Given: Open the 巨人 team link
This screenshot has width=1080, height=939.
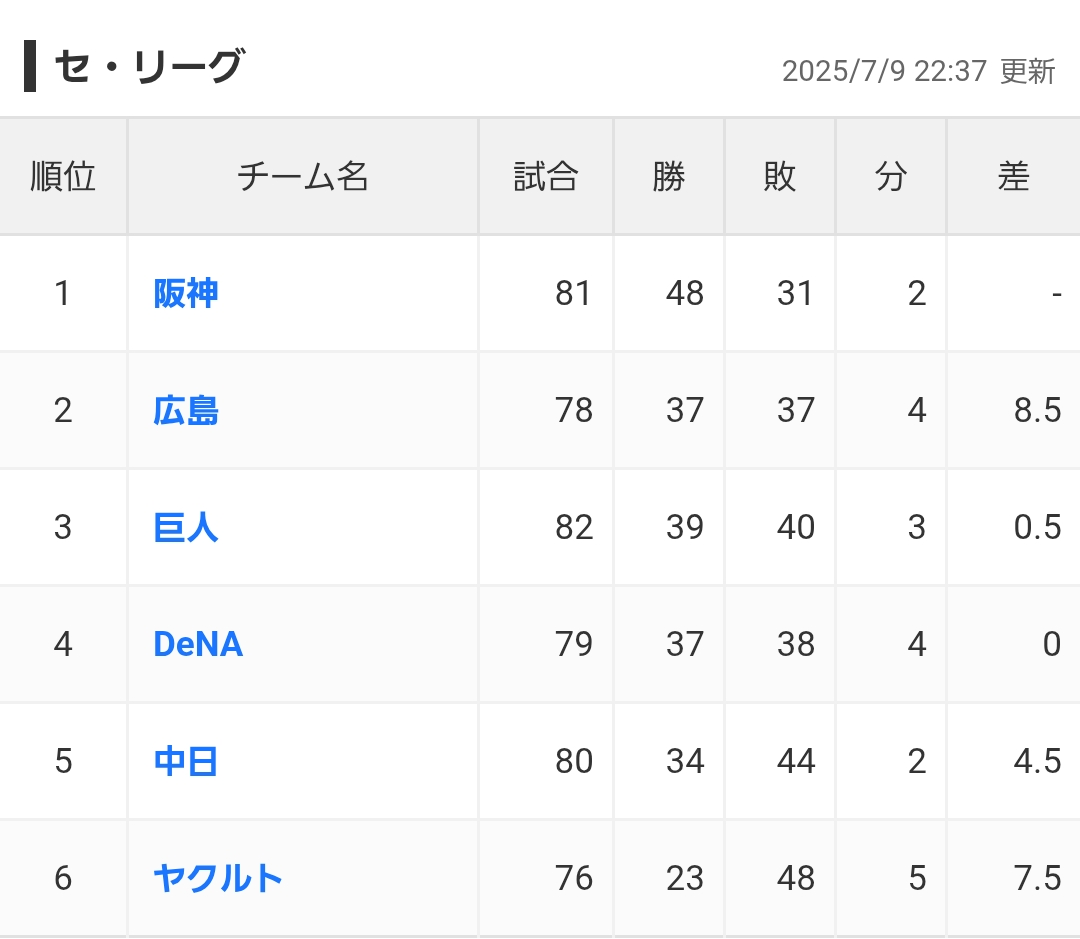Looking at the screenshot, I should [185, 528].
